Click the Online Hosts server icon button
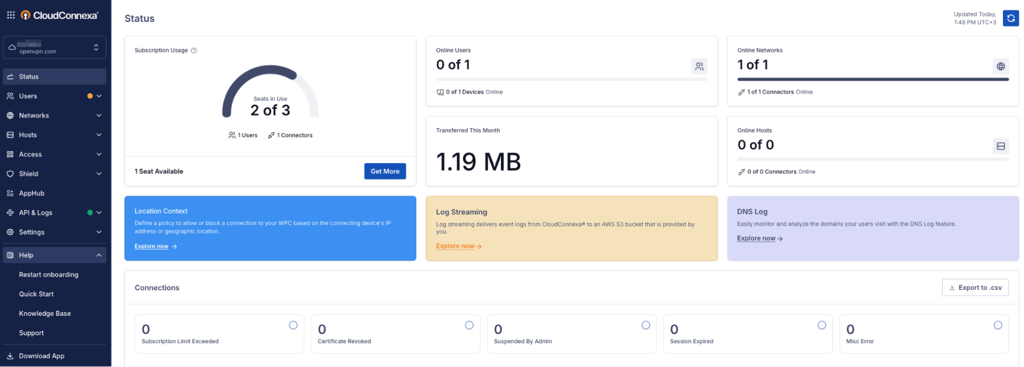The image size is (1024, 367). click(1000, 146)
